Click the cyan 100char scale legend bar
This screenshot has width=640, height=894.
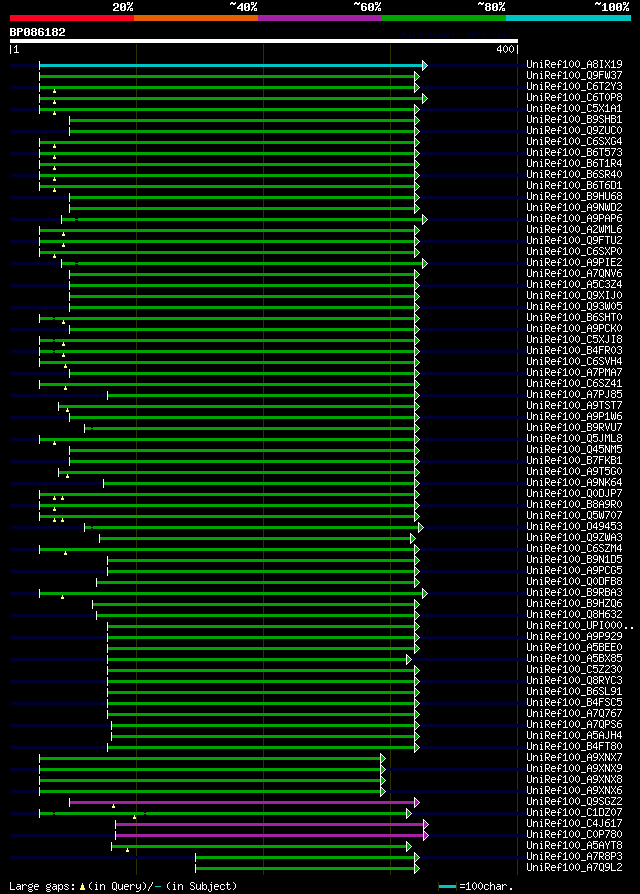coord(447,887)
